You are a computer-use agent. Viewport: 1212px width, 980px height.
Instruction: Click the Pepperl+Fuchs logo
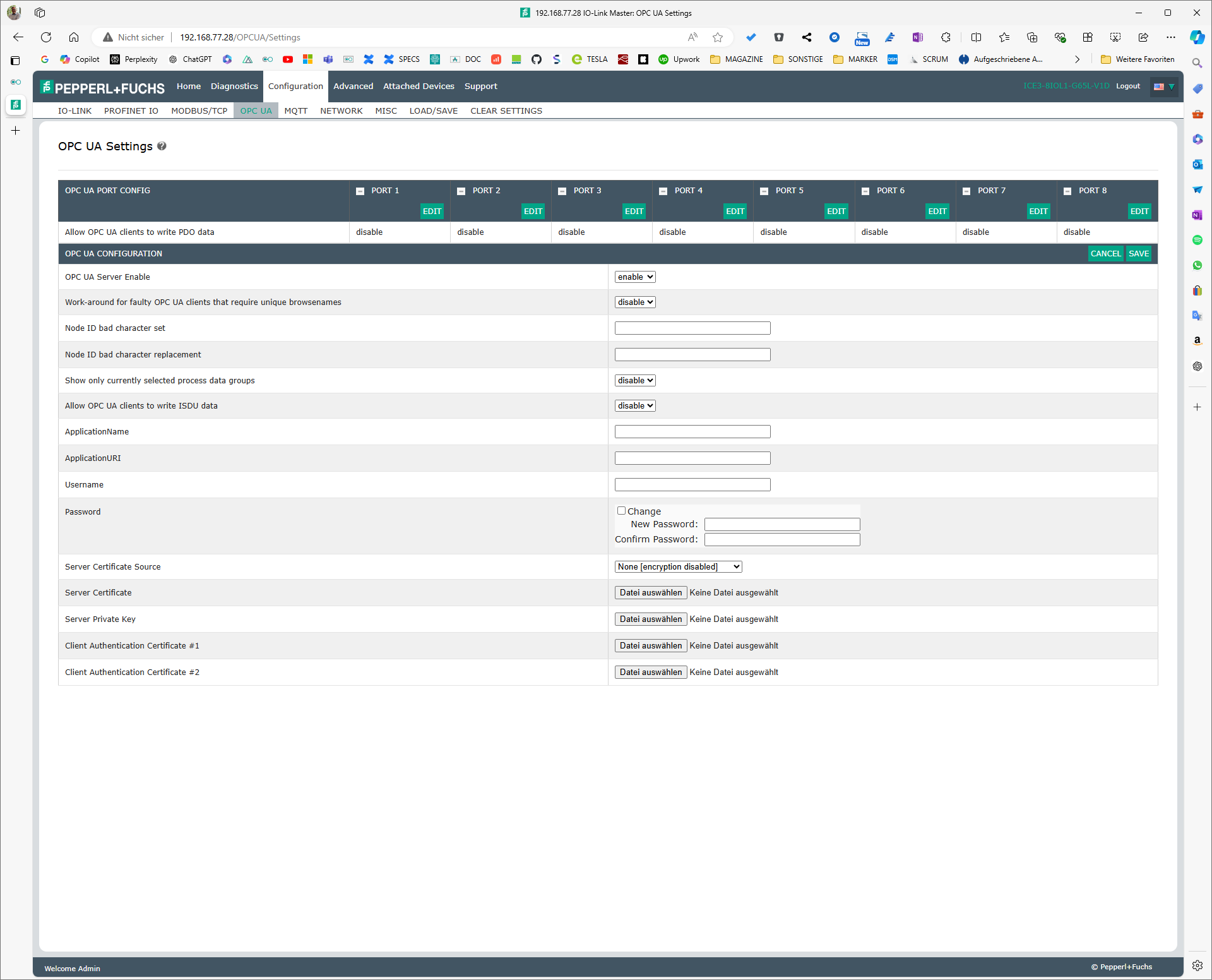pyautogui.click(x=102, y=87)
